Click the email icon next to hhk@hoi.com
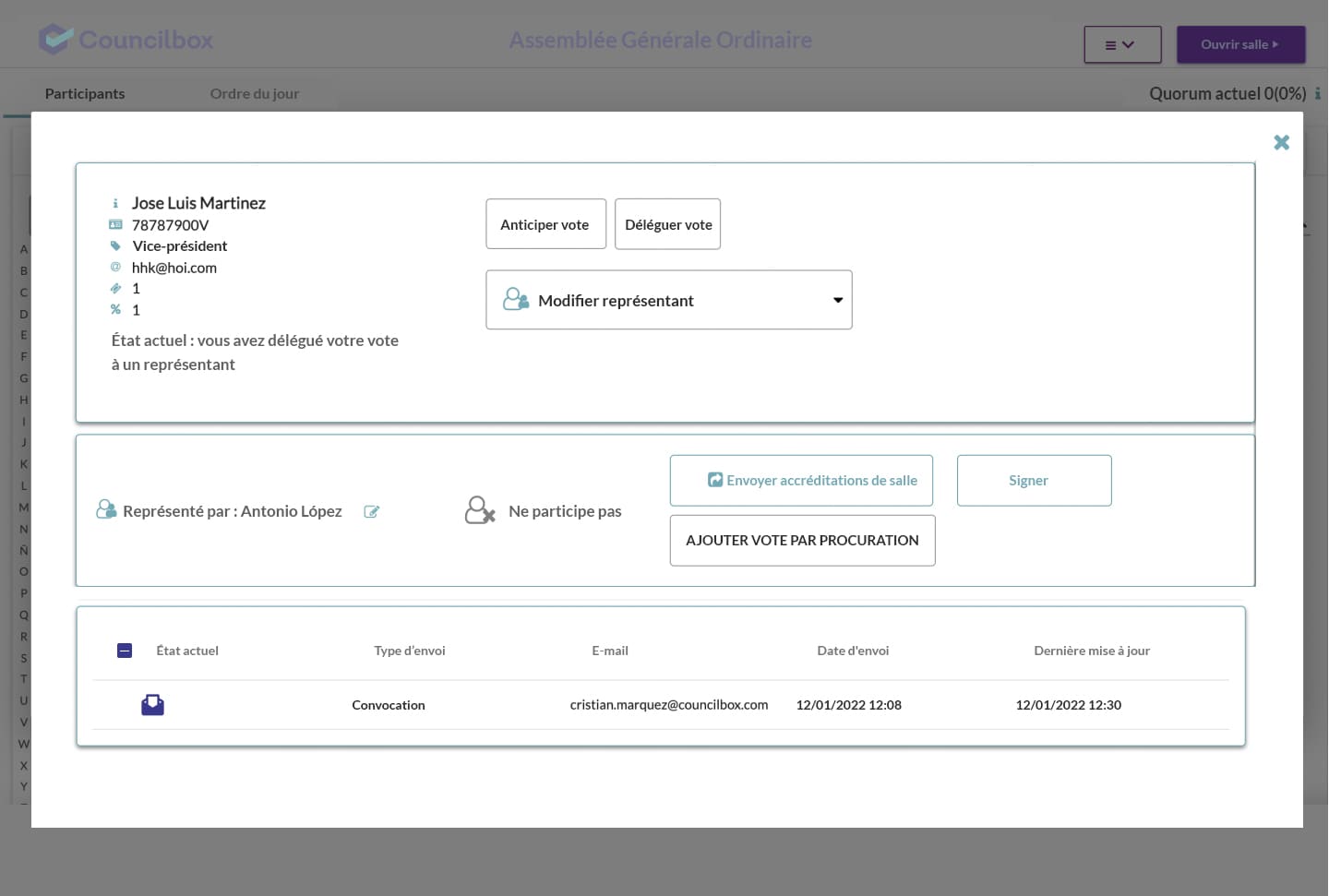Viewport: 1329px width, 896px height. click(x=115, y=268)
